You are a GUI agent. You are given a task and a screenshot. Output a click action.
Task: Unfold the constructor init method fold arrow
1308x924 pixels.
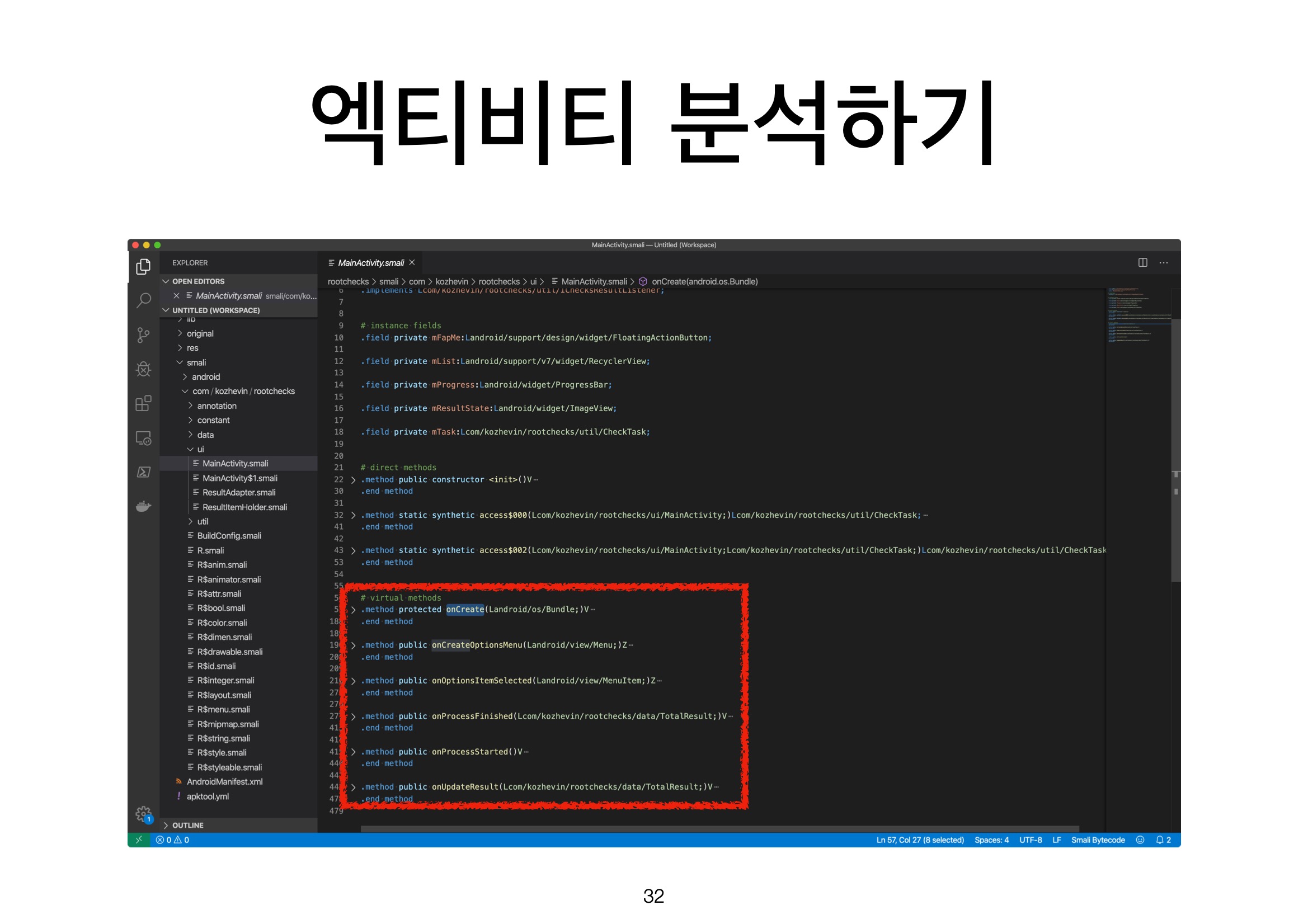354,480
